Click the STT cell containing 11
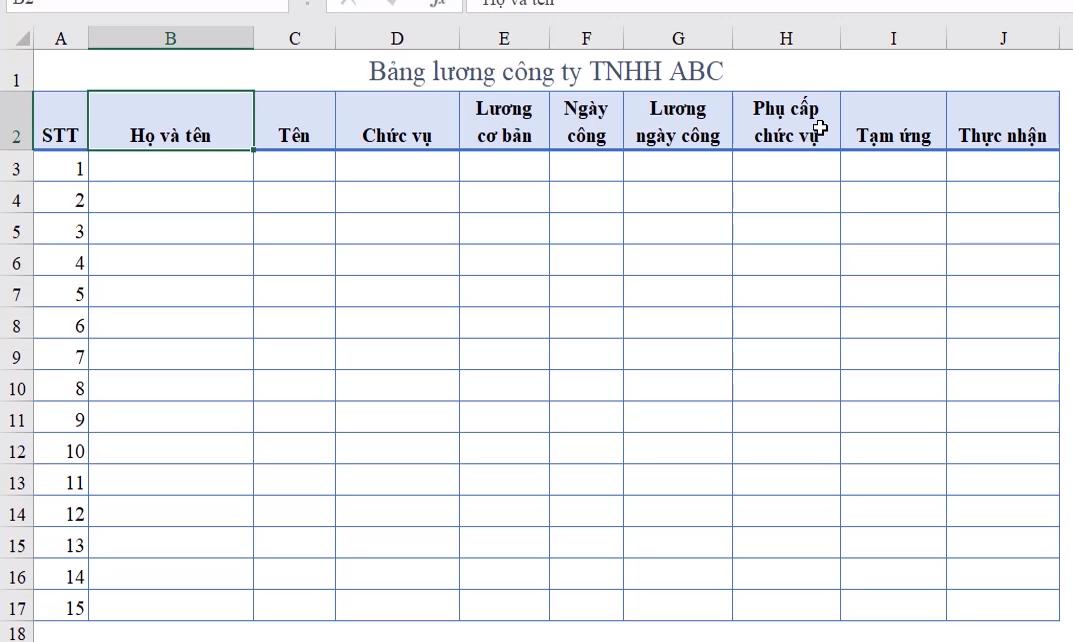Screen dimensions: 1073x642 (61, 480)
